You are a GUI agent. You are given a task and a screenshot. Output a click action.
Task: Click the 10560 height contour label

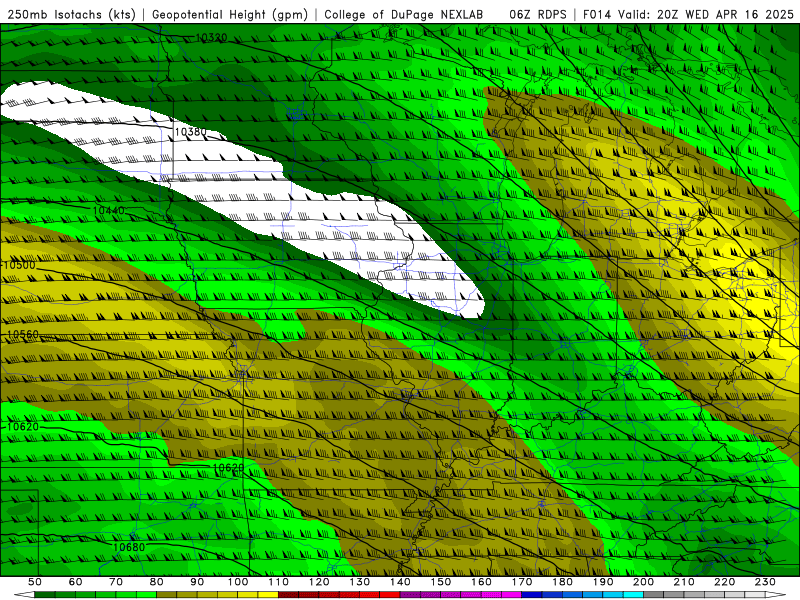click(x=23, y=335)
